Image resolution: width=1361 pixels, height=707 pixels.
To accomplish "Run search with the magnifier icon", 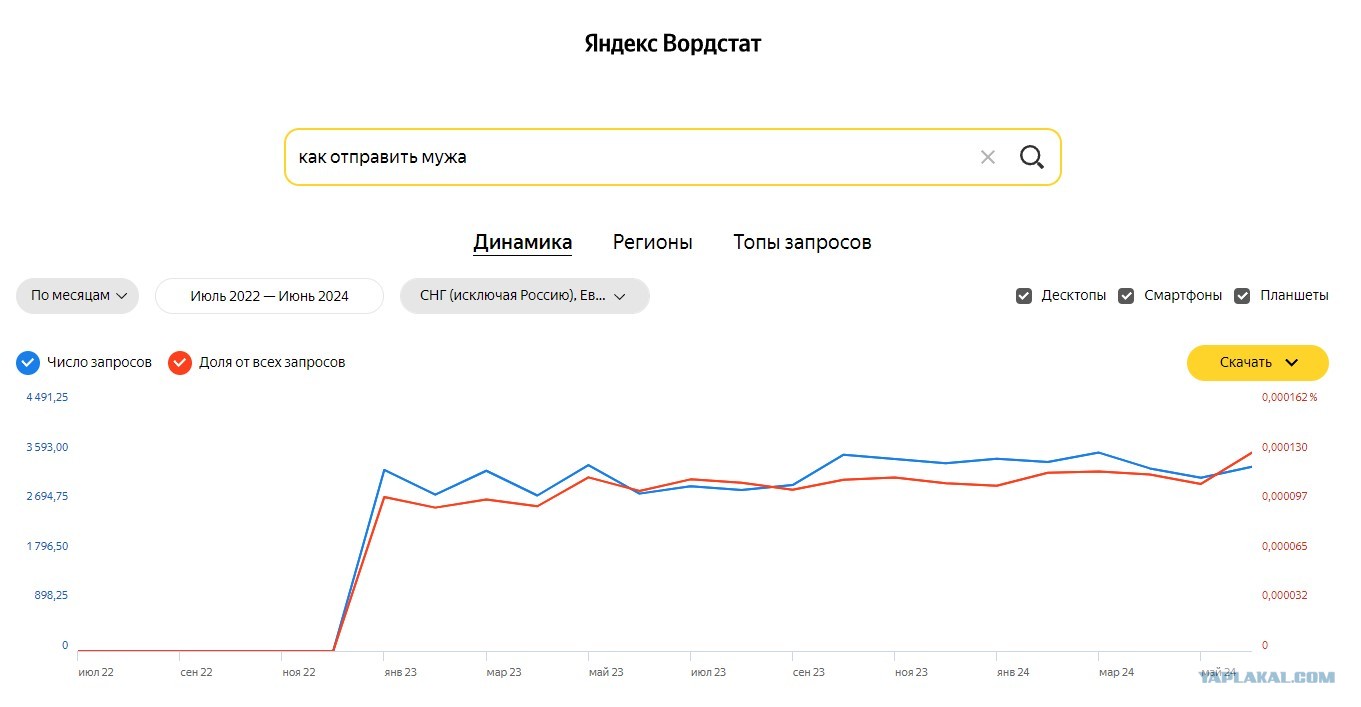I will click(1031, 157).
